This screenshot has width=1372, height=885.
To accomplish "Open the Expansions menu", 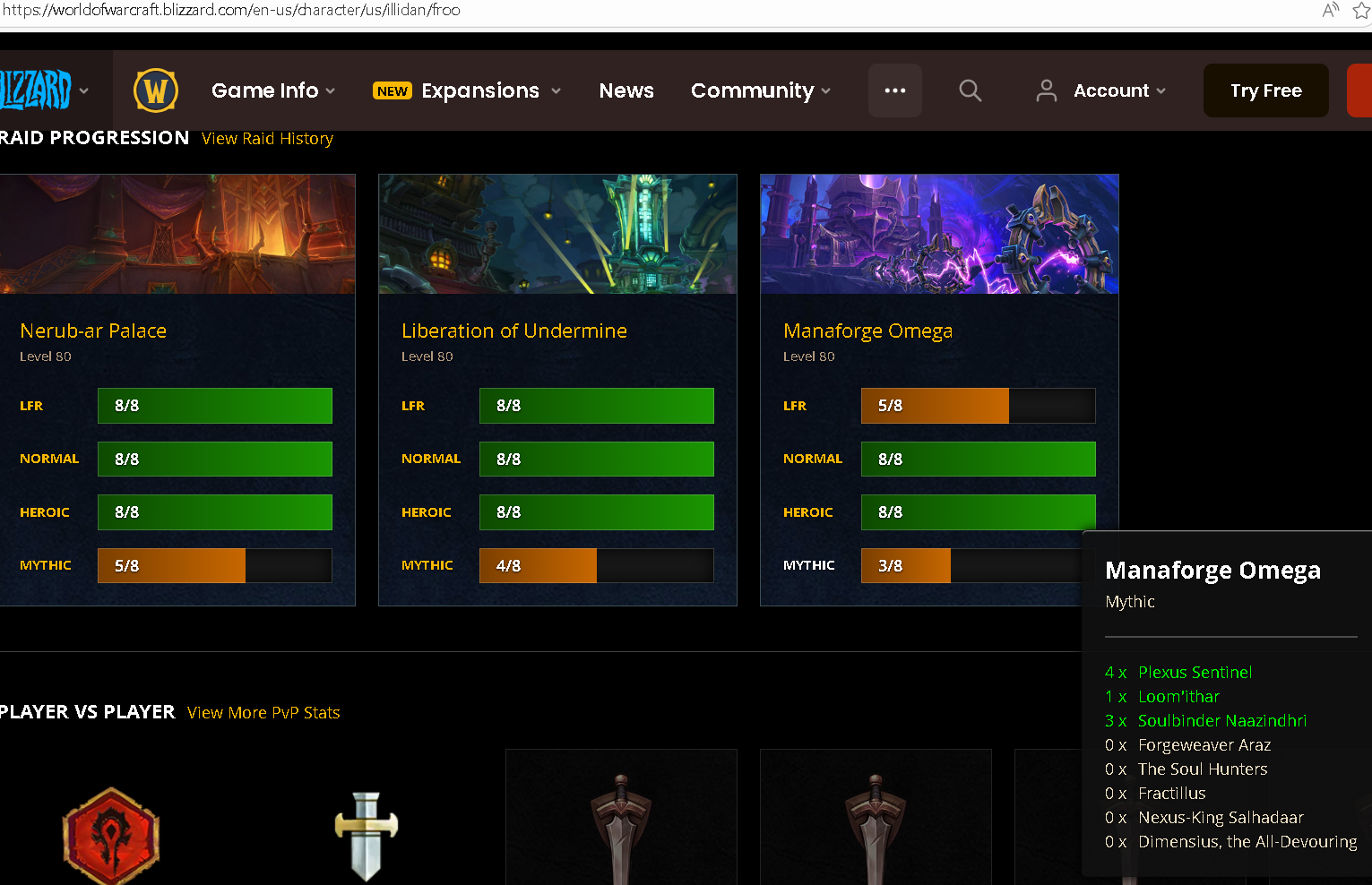I will [x=467, y=90].
